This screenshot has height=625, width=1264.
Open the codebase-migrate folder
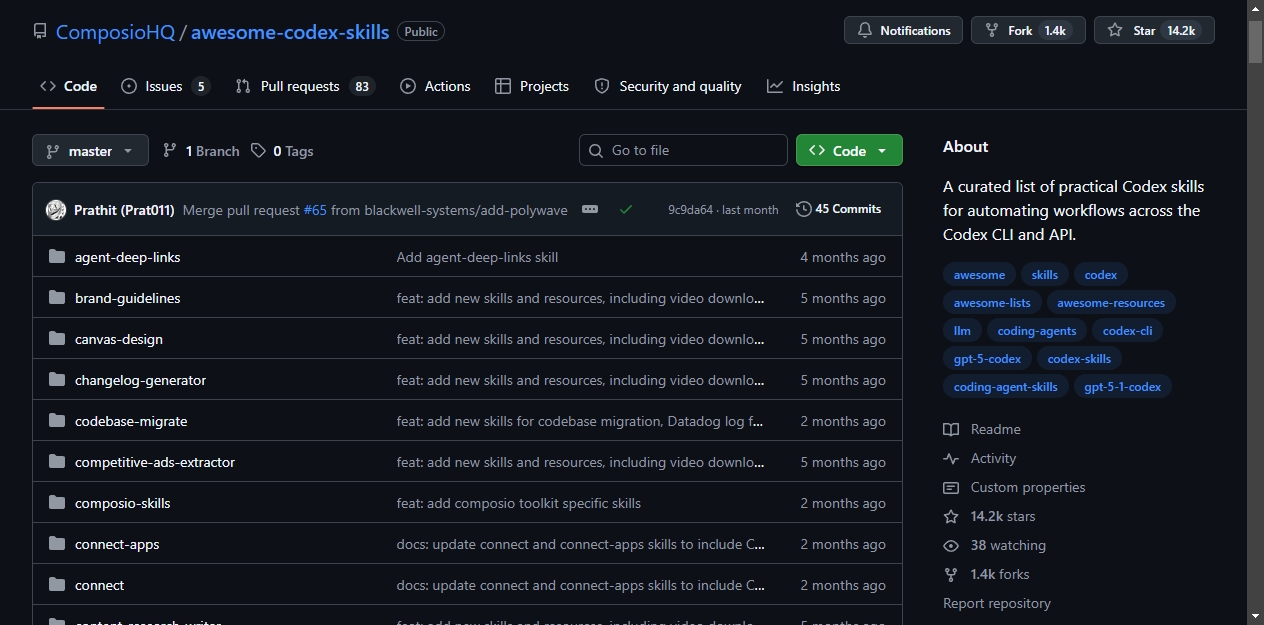coord(131,421)
